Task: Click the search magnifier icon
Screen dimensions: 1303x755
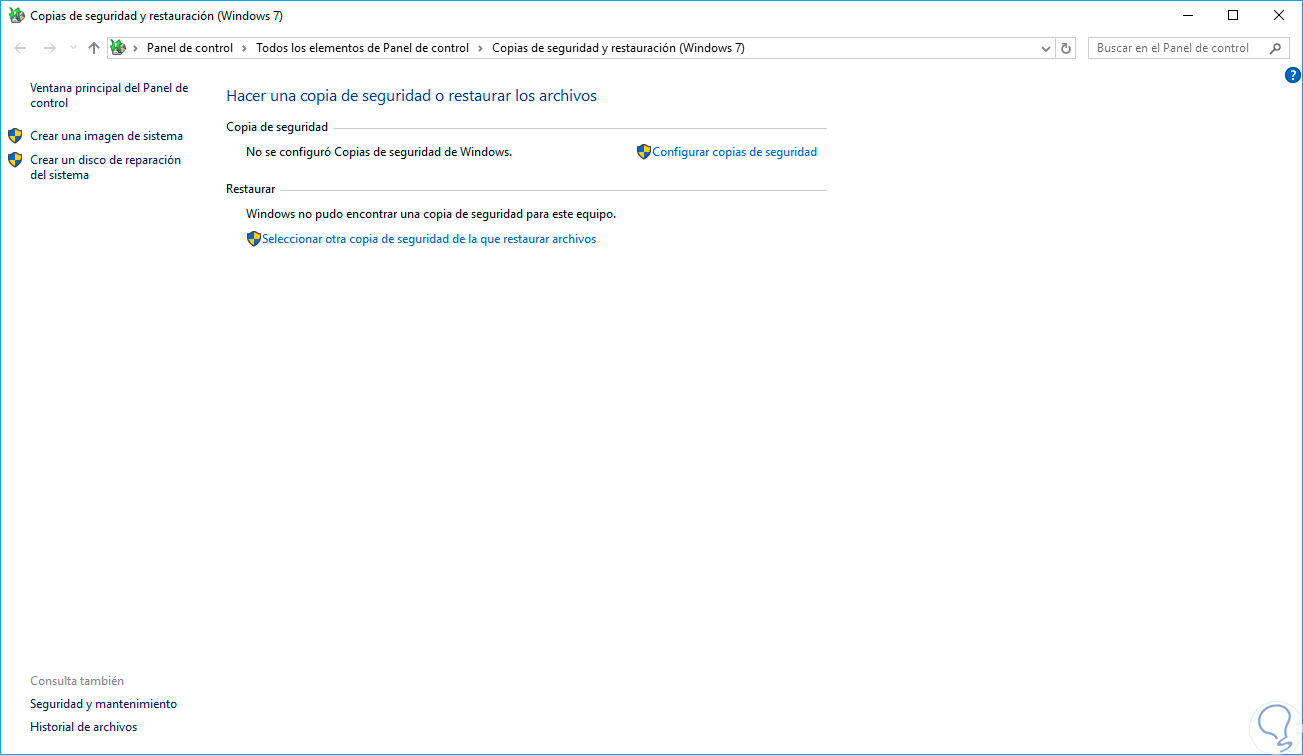Action: [x=1275, y=48]
